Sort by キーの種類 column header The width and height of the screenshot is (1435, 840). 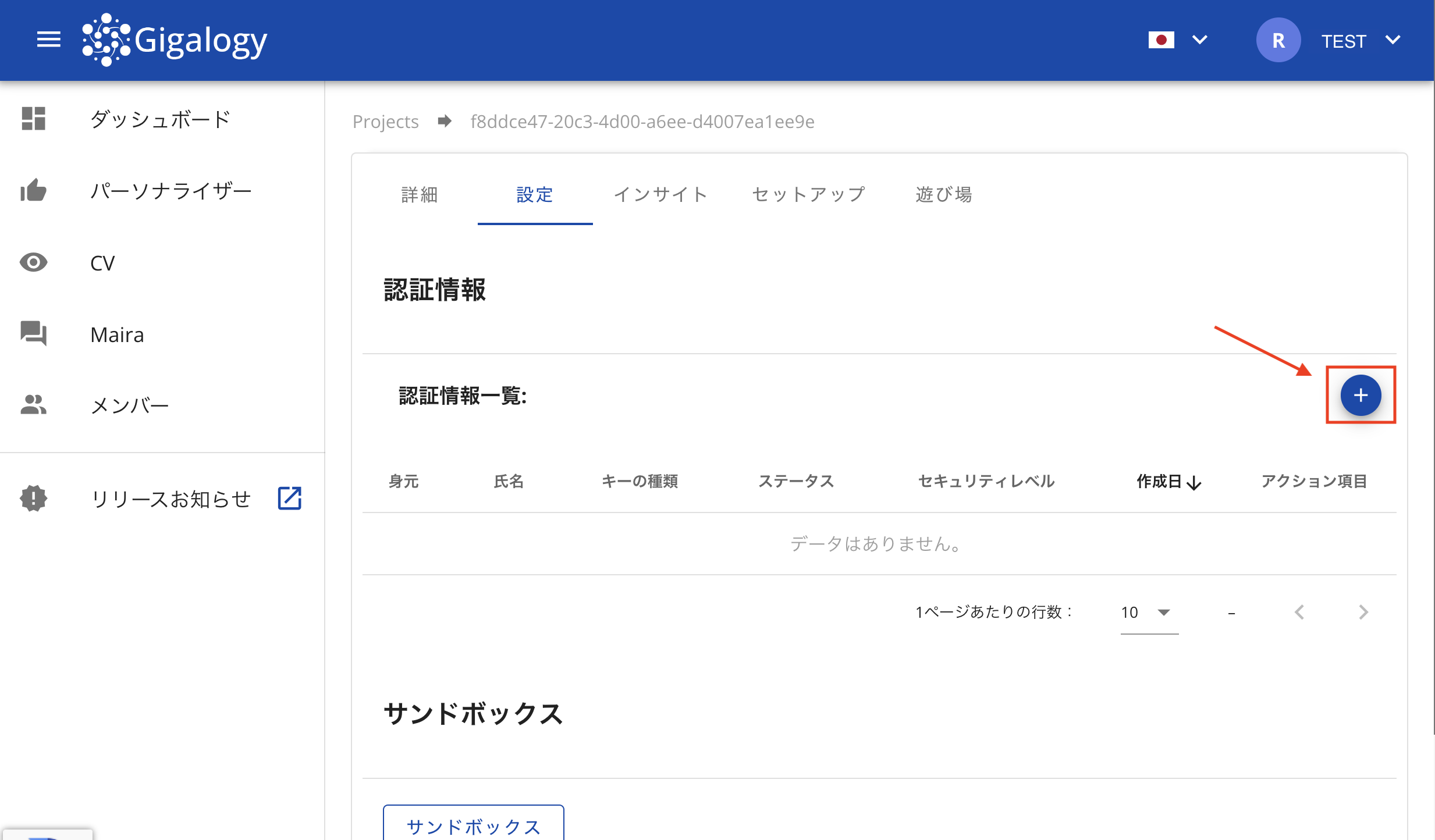point(640,481)
